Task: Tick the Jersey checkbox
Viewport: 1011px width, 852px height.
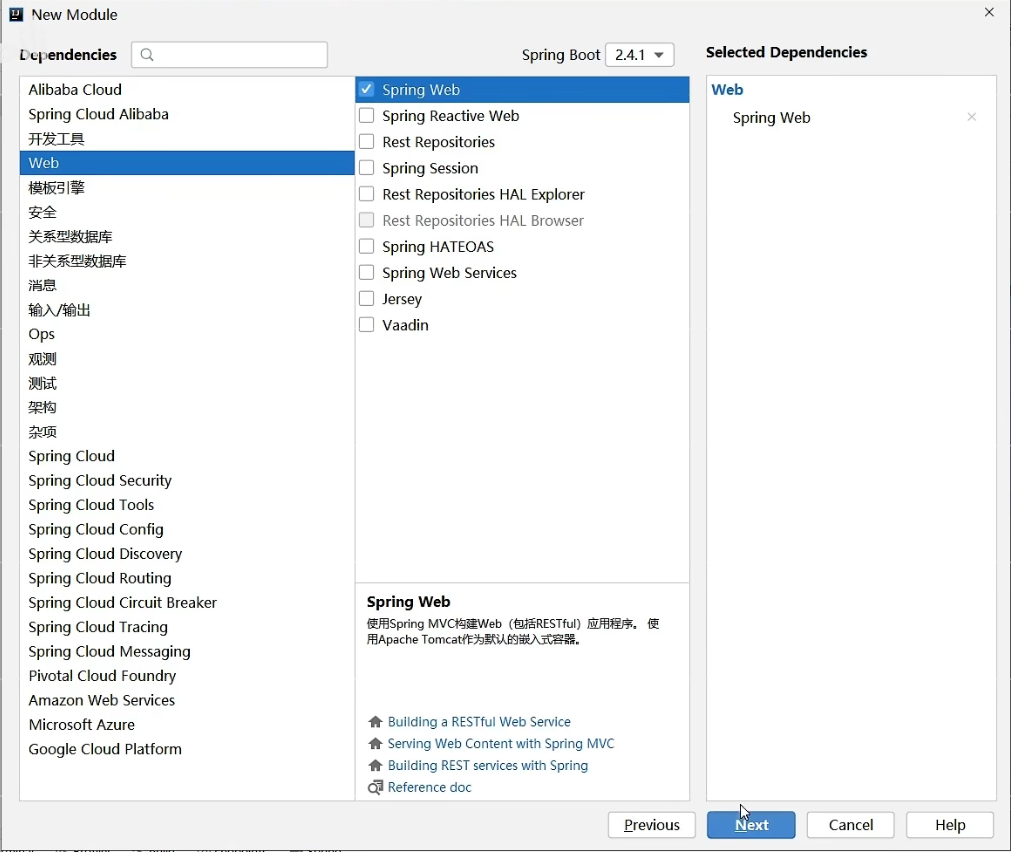Action: (366, 299)
